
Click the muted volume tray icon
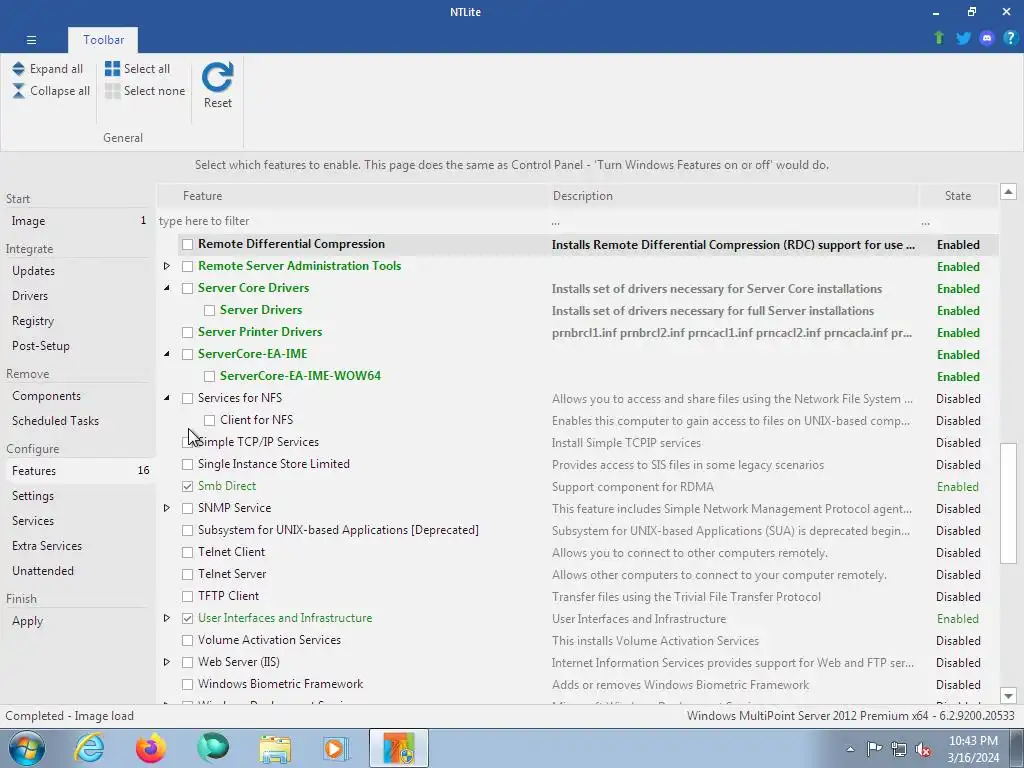click(x=923, y=749)
